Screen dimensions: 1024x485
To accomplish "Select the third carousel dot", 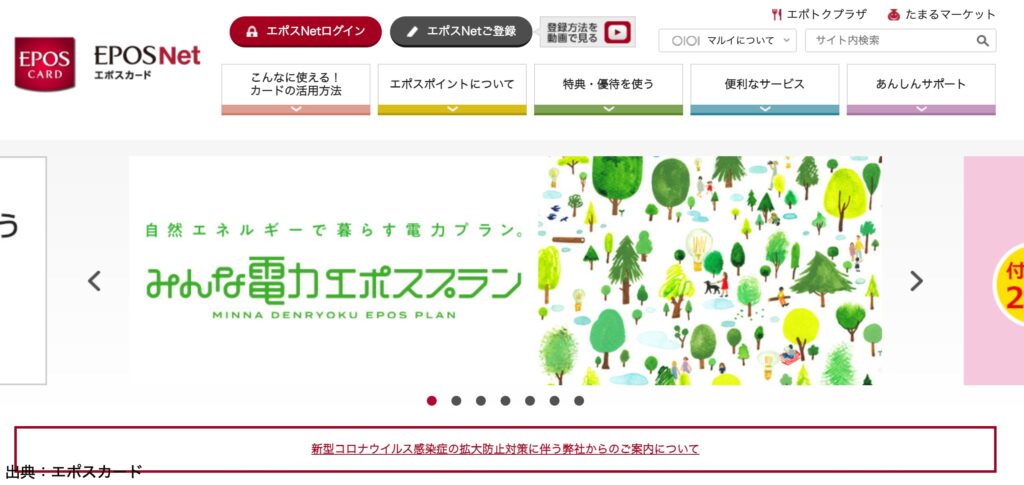I will coord(481,401).
